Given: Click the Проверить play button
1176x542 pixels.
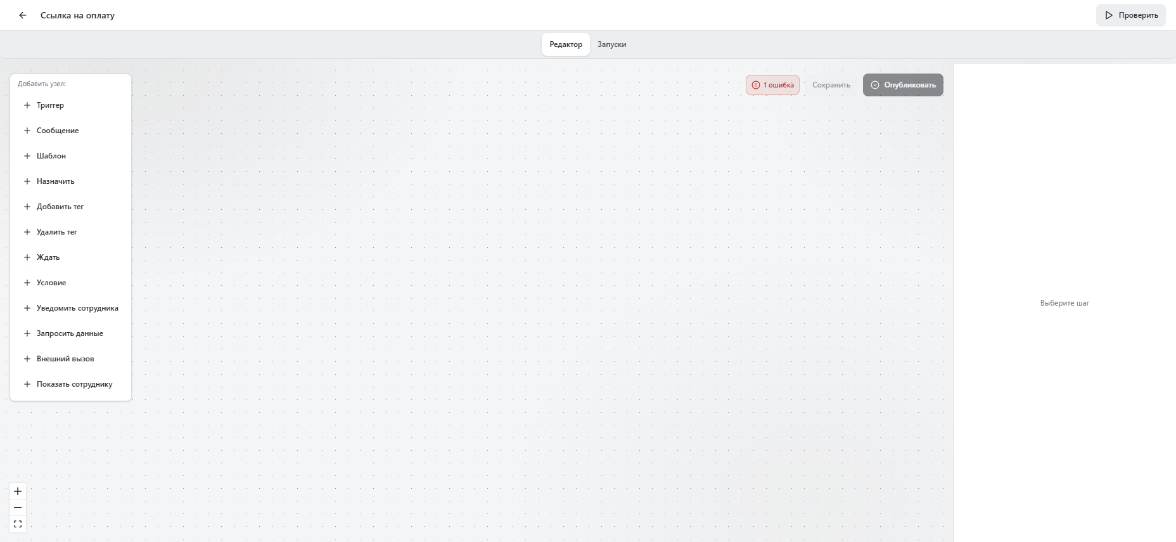Looking at the screenshot, I should click(1131, 15).
